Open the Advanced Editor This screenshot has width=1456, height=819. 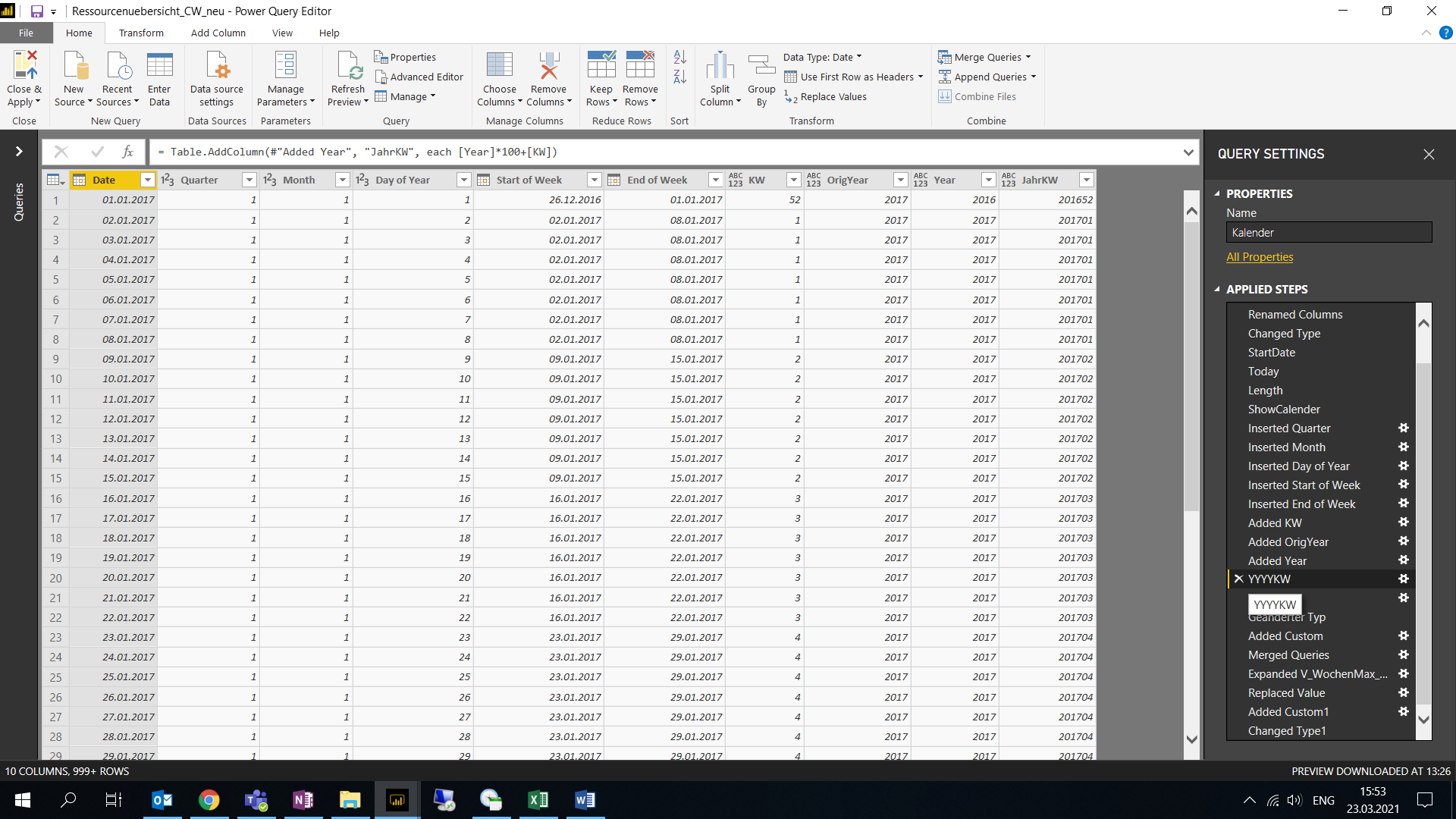tap(419, 77)
